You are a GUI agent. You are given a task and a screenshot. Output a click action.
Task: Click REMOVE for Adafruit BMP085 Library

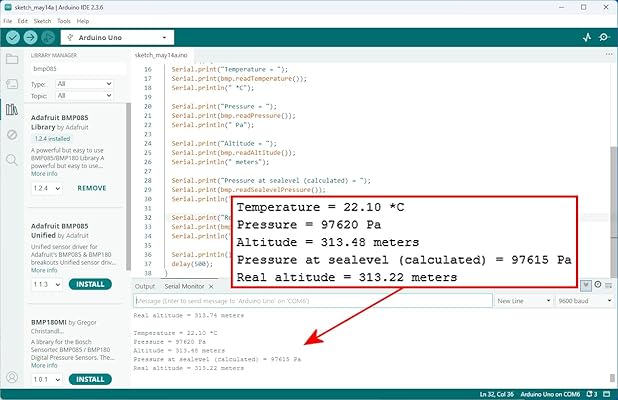point(92,188)
